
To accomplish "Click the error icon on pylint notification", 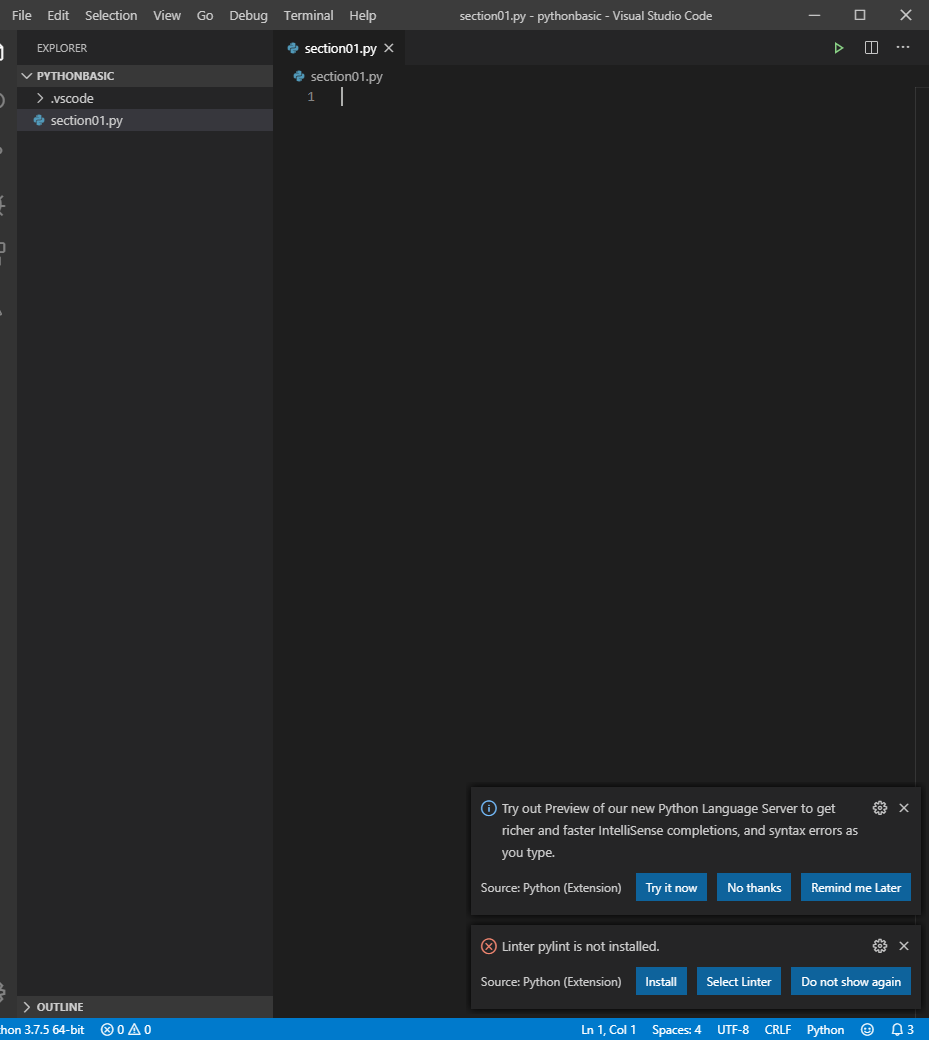I will click(x=489, y=946).
